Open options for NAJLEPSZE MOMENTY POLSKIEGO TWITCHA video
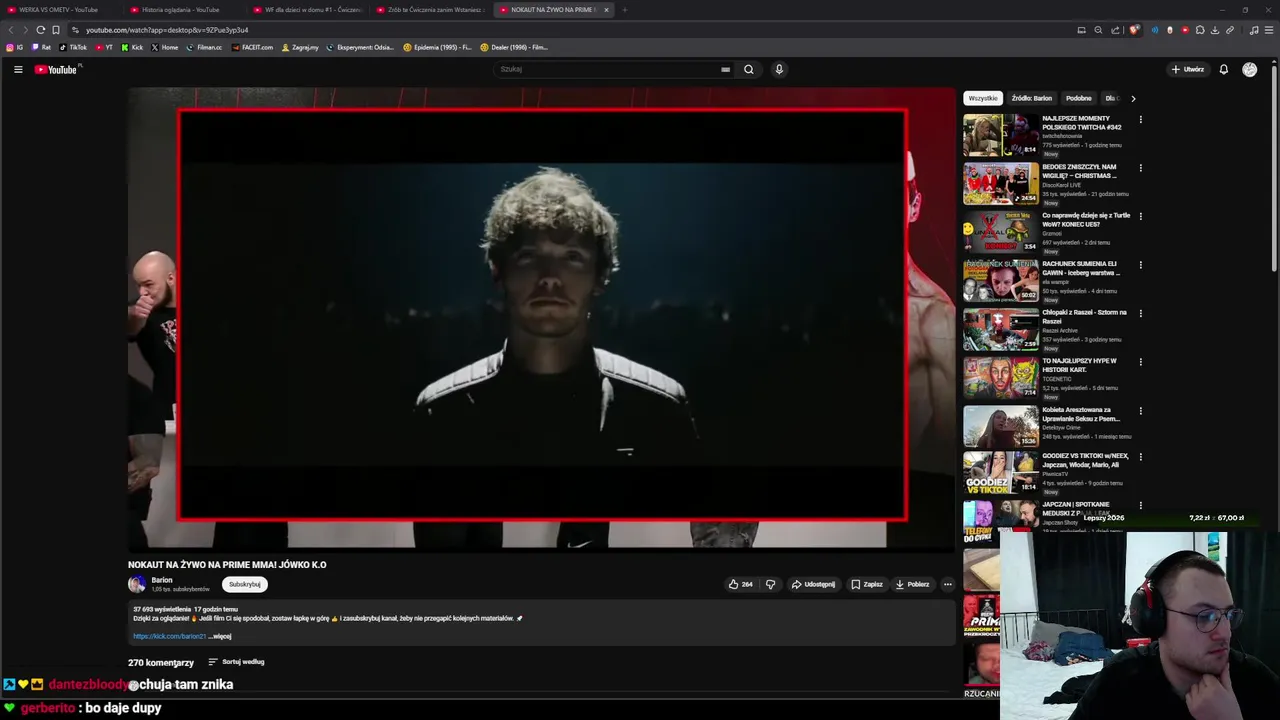The image size is (1280, 720). 1140,119
